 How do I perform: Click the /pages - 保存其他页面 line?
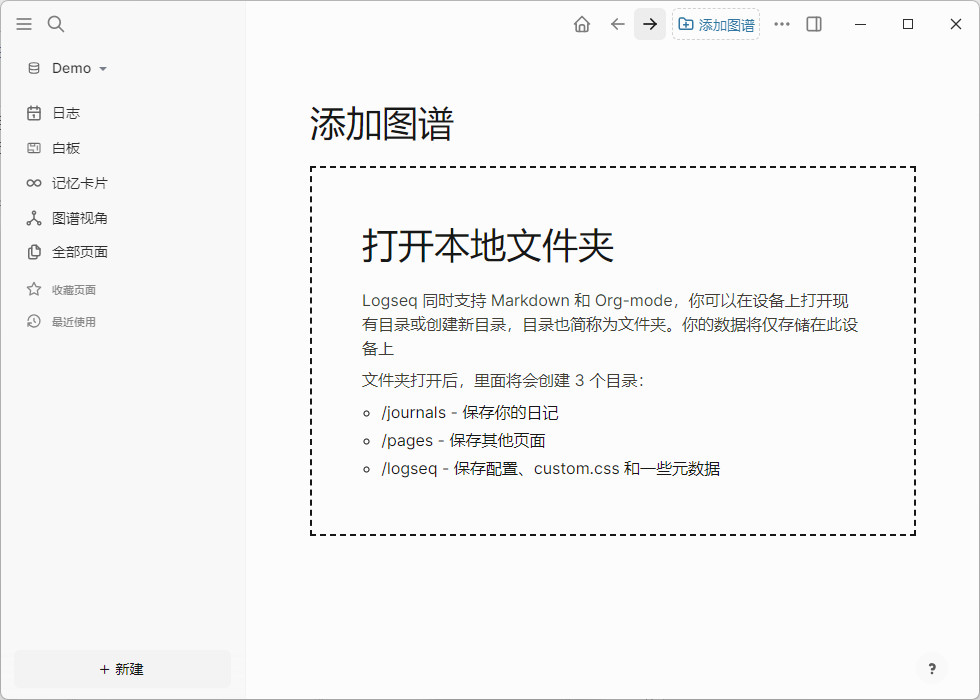point(463,441)
